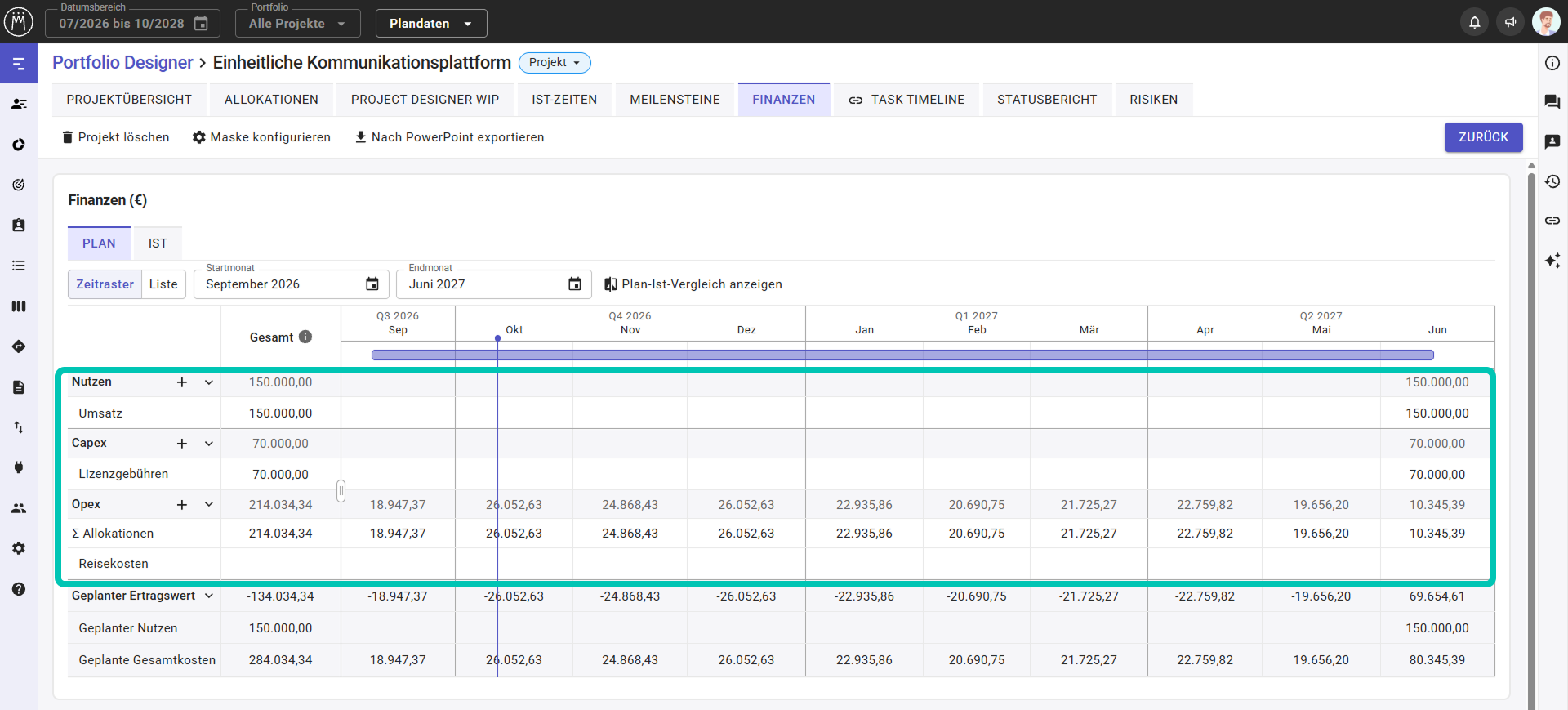The width and height of the screenshot is (1568, 710).
Task: Toggle the sidebar hamburger menu
Action: (19, 64)
